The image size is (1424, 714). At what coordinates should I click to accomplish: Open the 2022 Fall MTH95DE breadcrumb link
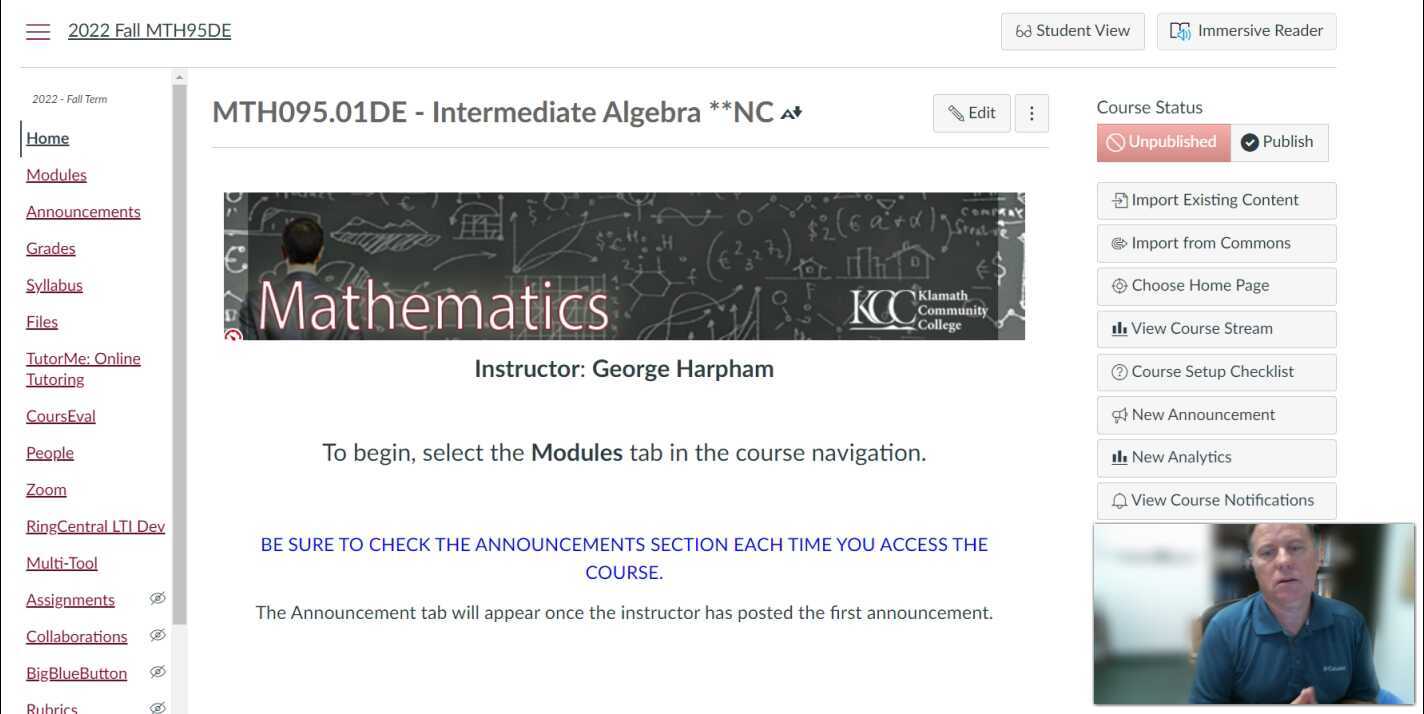[149, 31]
